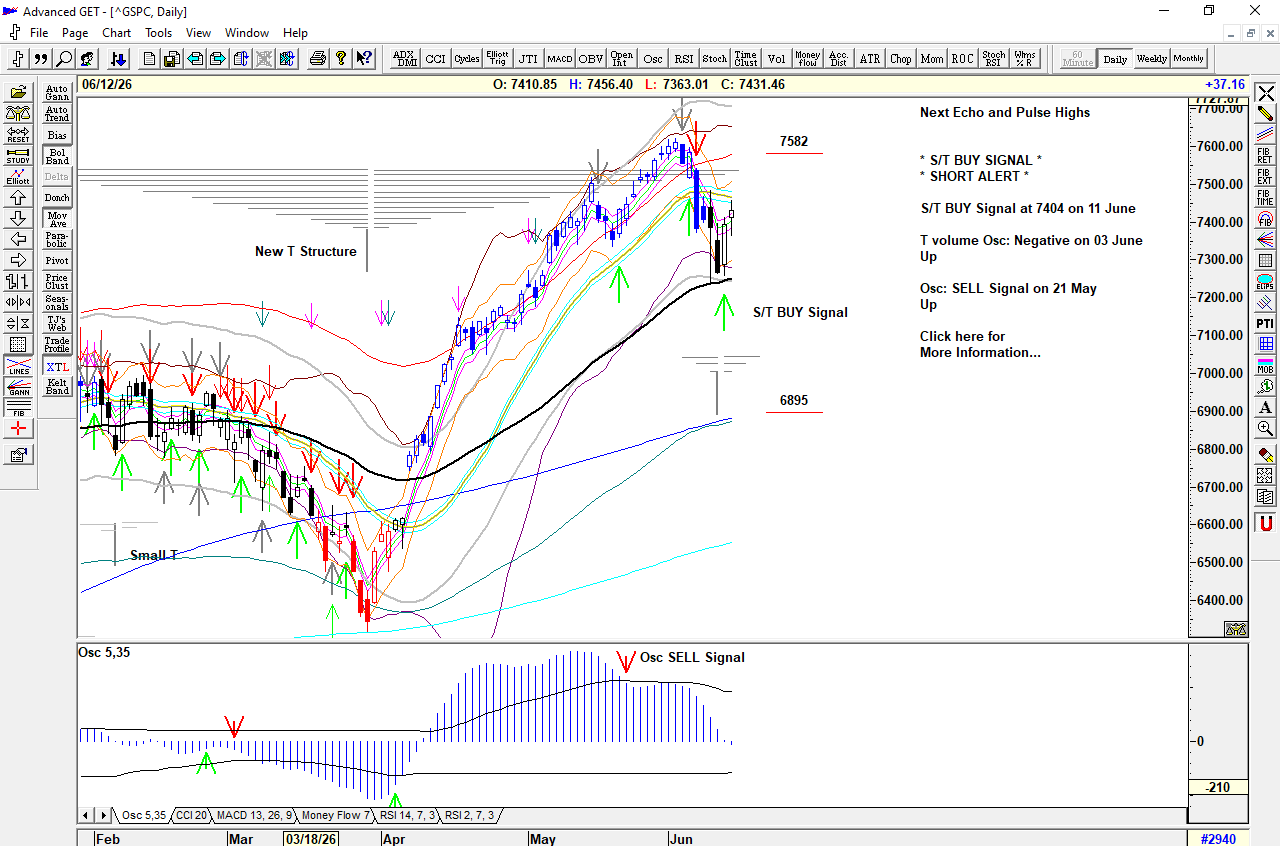
Task: Switch to the MACD 13, 26, 9 tab
Action: coord(253,816)
